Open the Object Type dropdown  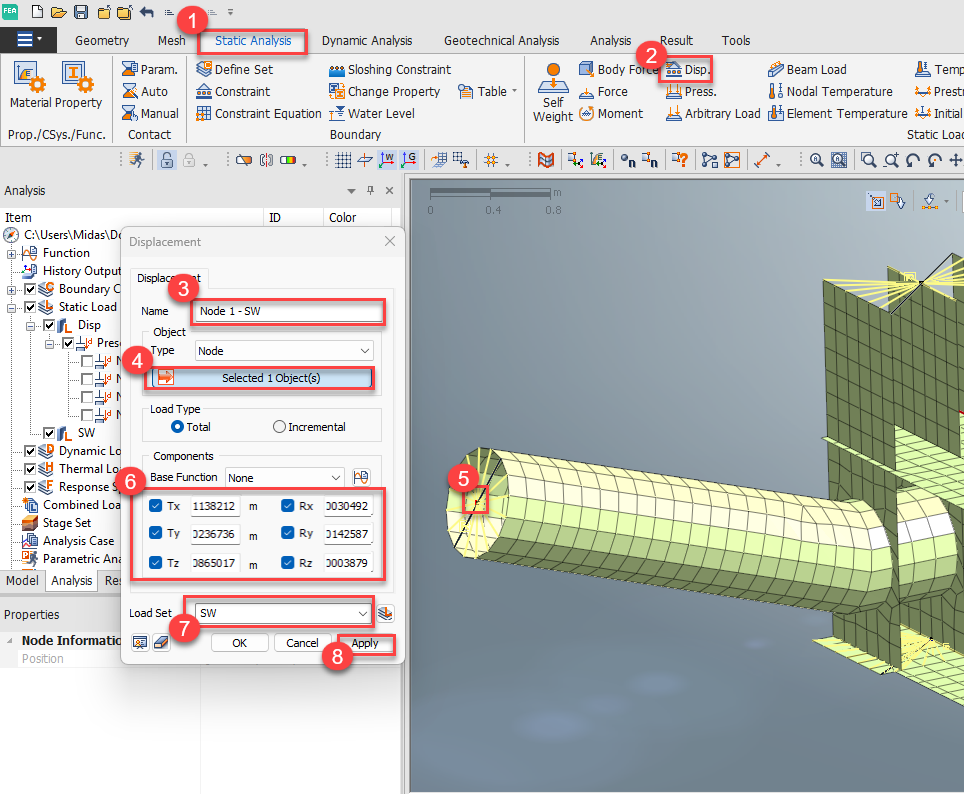(284, 350)
